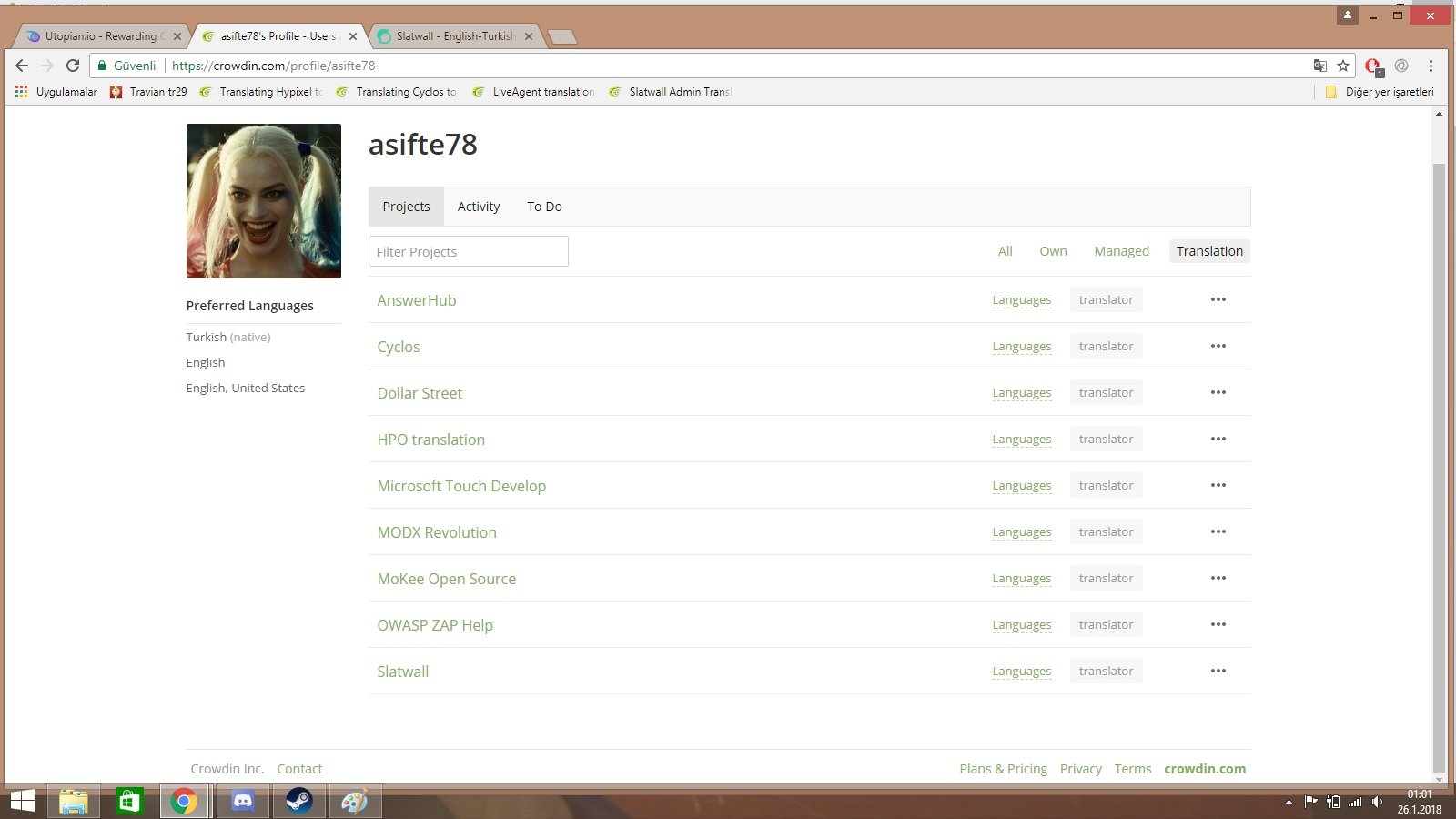This screenshot has width=1456, height=819.
Task: Open the Slatwall project link
Action: pyautogui.click(x=403, y=672)
